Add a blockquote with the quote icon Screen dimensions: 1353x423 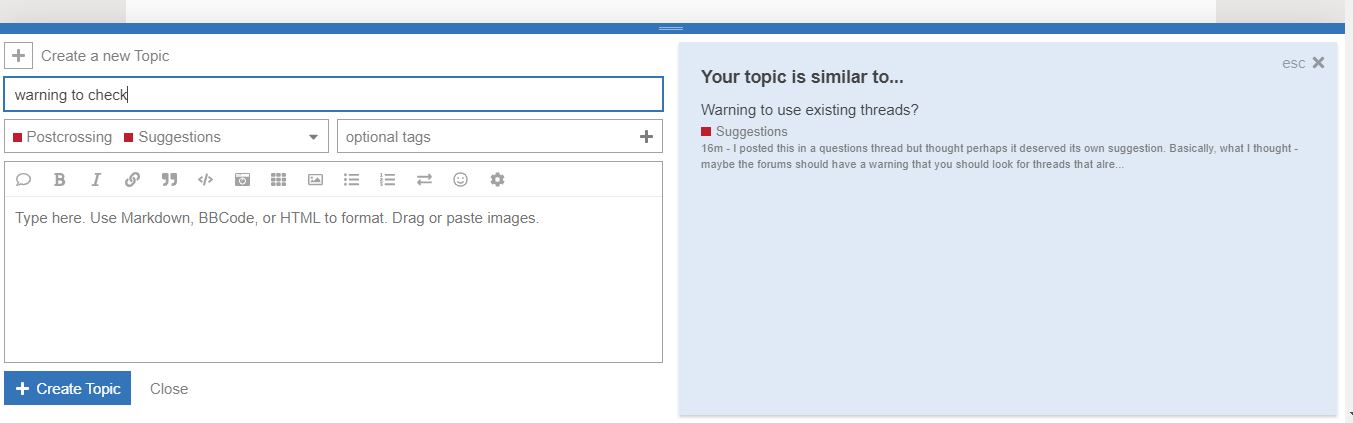(169, 180)
